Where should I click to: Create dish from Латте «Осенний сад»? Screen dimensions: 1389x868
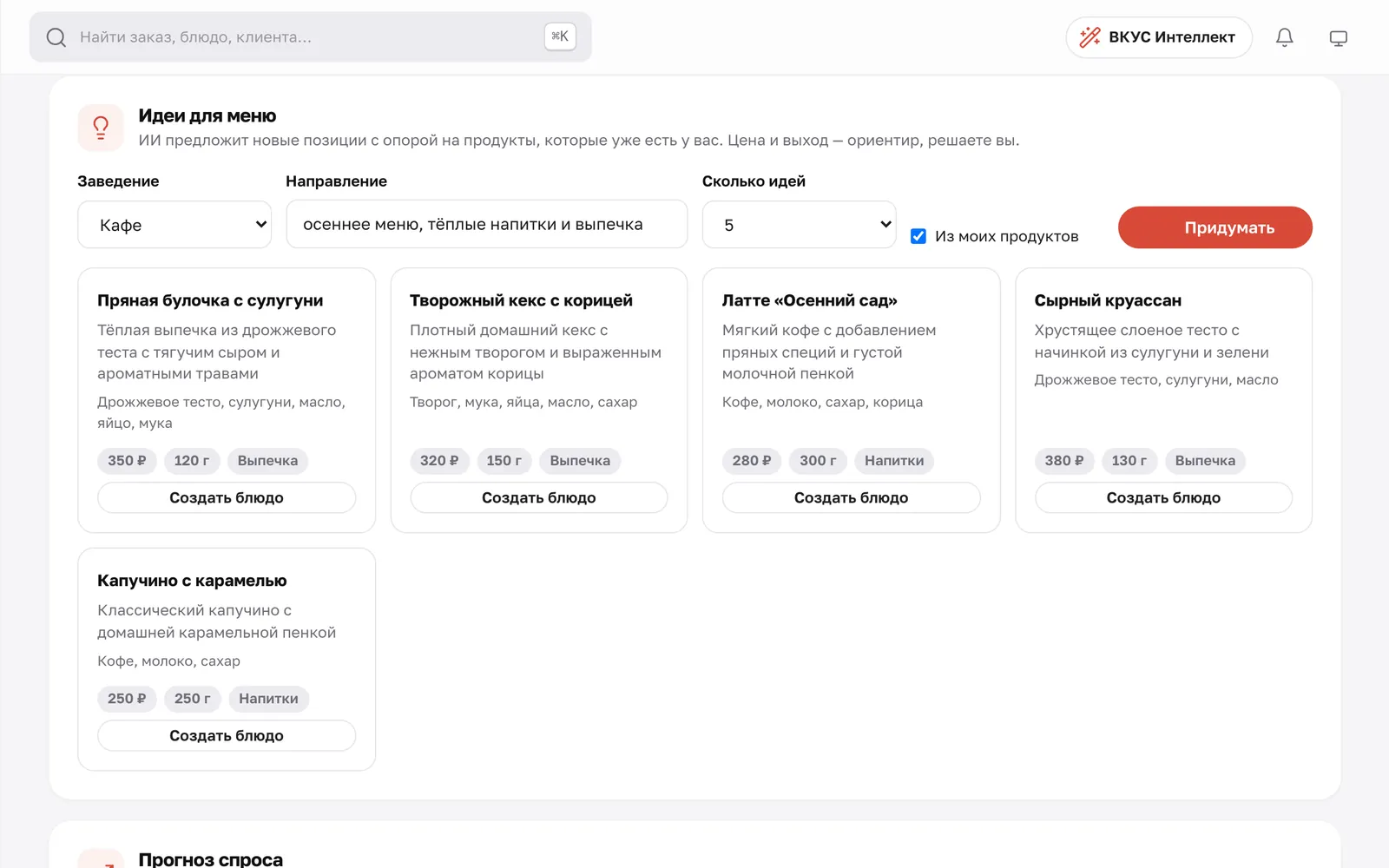tap(852, 497)
